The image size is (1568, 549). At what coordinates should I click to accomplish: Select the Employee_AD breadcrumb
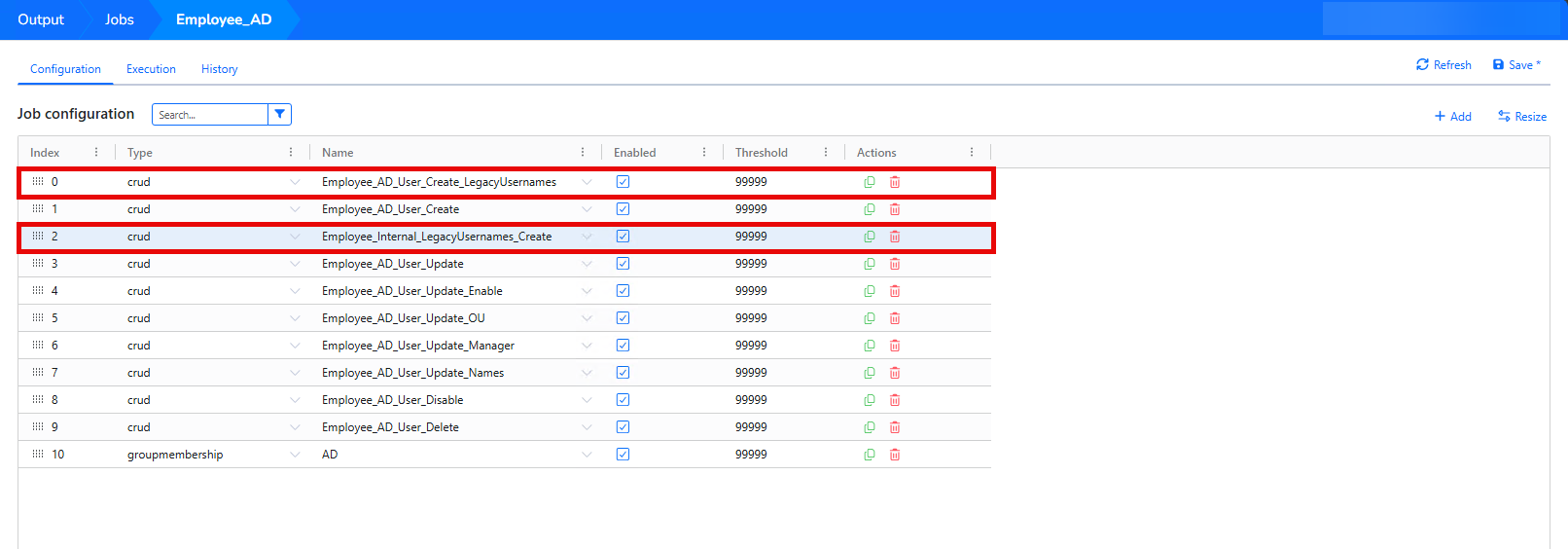pos(224,19)
